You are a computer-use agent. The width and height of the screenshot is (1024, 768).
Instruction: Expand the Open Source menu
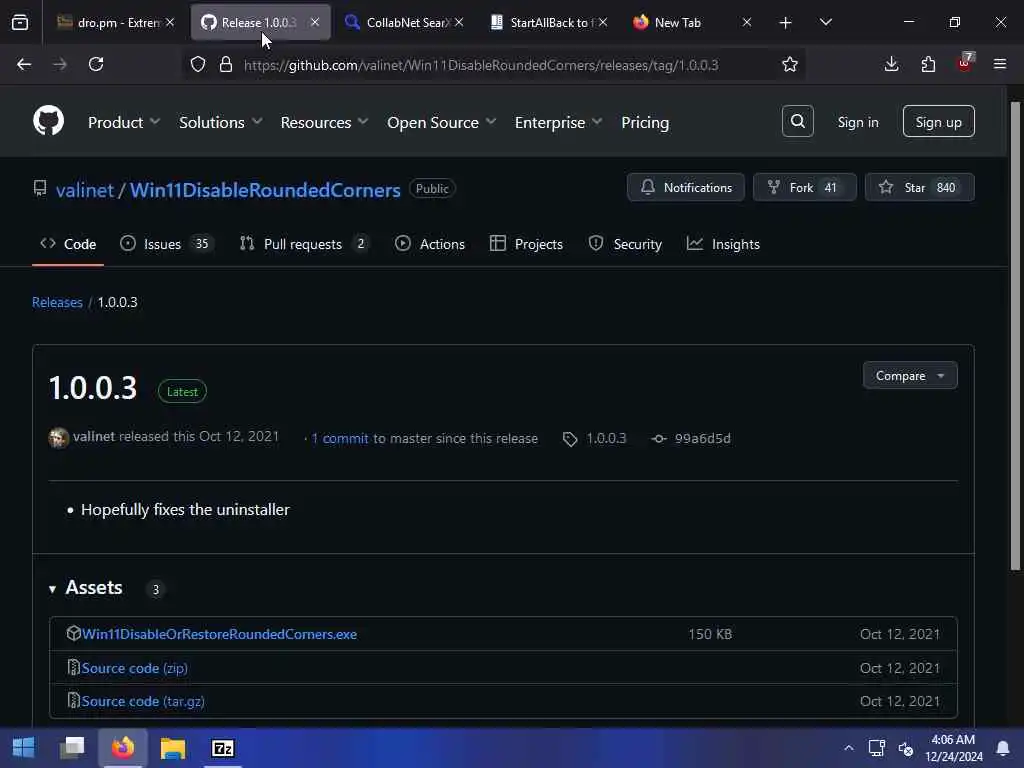tap(441, 122)
